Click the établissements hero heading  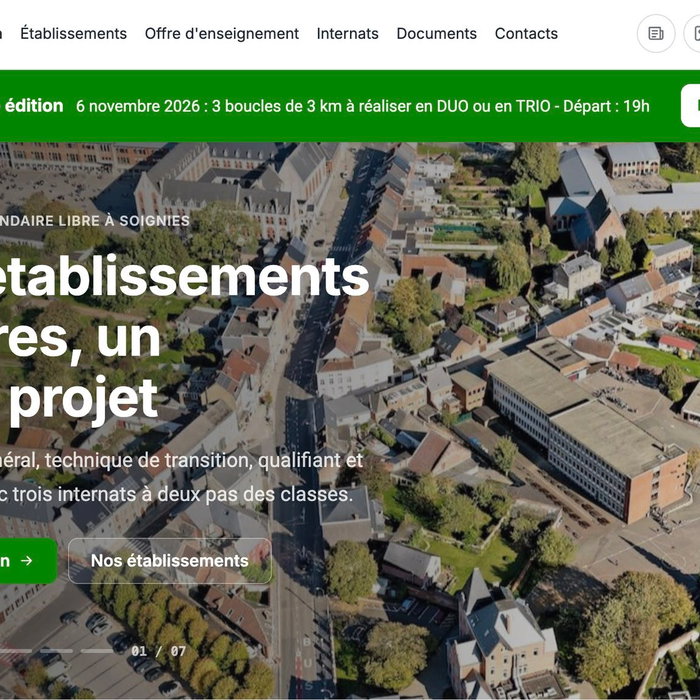183,277
